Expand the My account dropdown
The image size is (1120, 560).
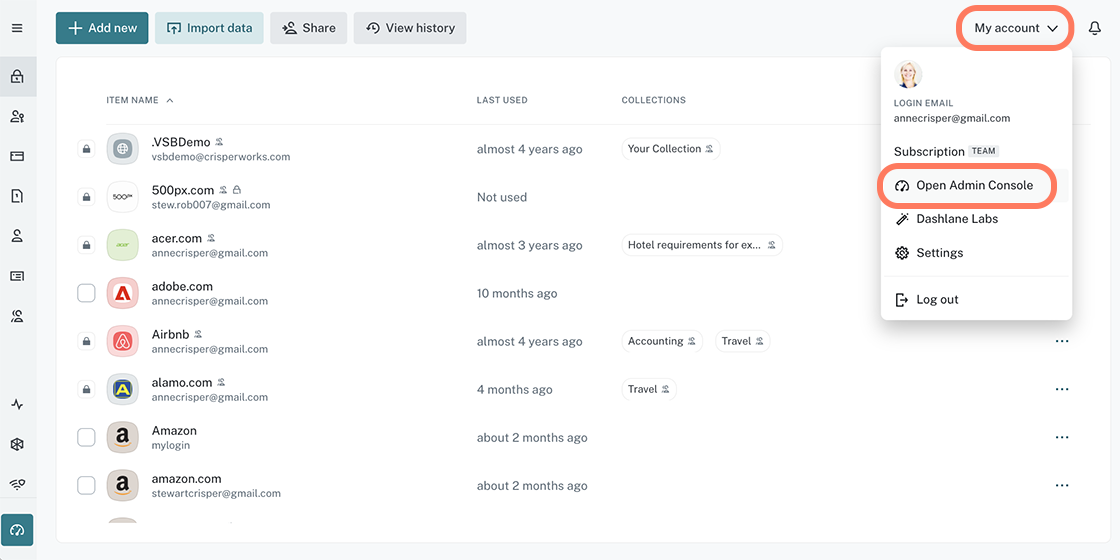[1016, 28]
